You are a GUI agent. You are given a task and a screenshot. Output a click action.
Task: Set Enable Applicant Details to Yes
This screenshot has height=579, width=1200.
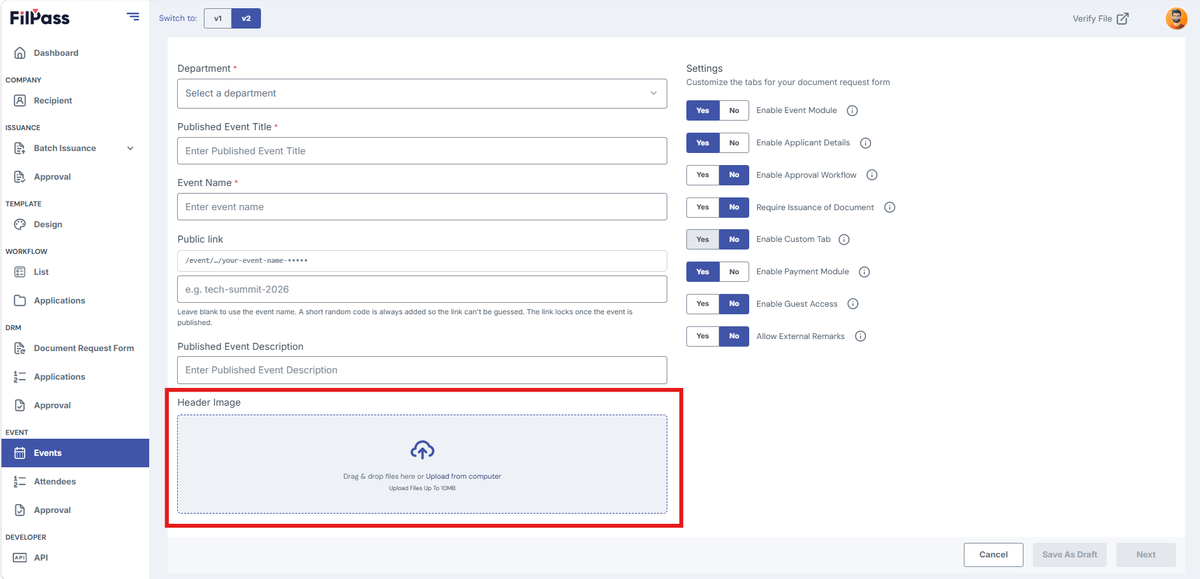(703, 143)
